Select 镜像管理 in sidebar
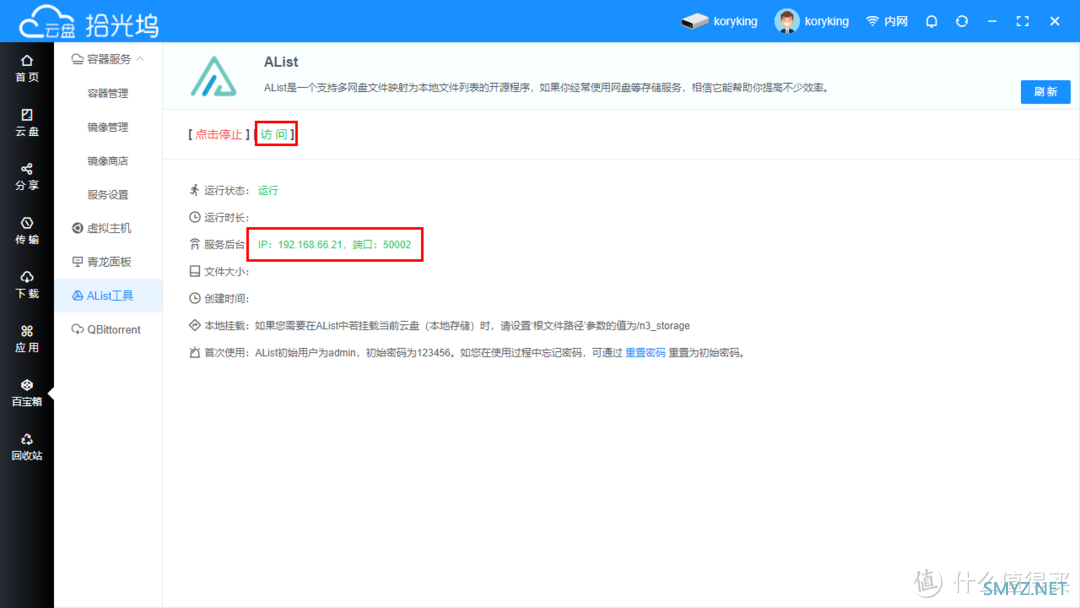This screenshot has height=608, width=1080. pos(108,127)
